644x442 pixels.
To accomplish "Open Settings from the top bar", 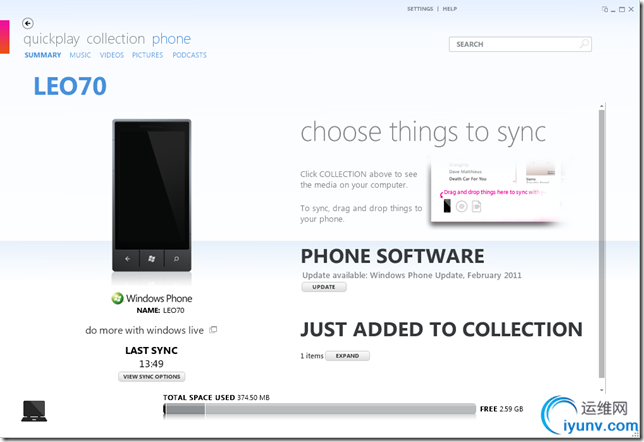I will coord(420,9).
